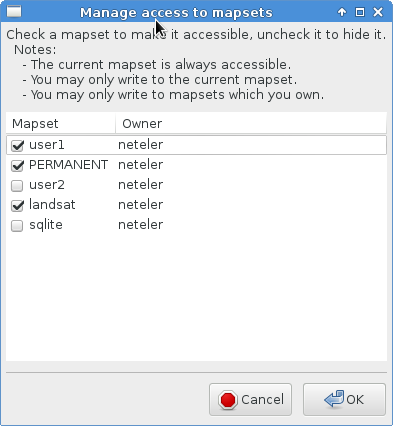Click the Cancel button

[x=250, y=399]
